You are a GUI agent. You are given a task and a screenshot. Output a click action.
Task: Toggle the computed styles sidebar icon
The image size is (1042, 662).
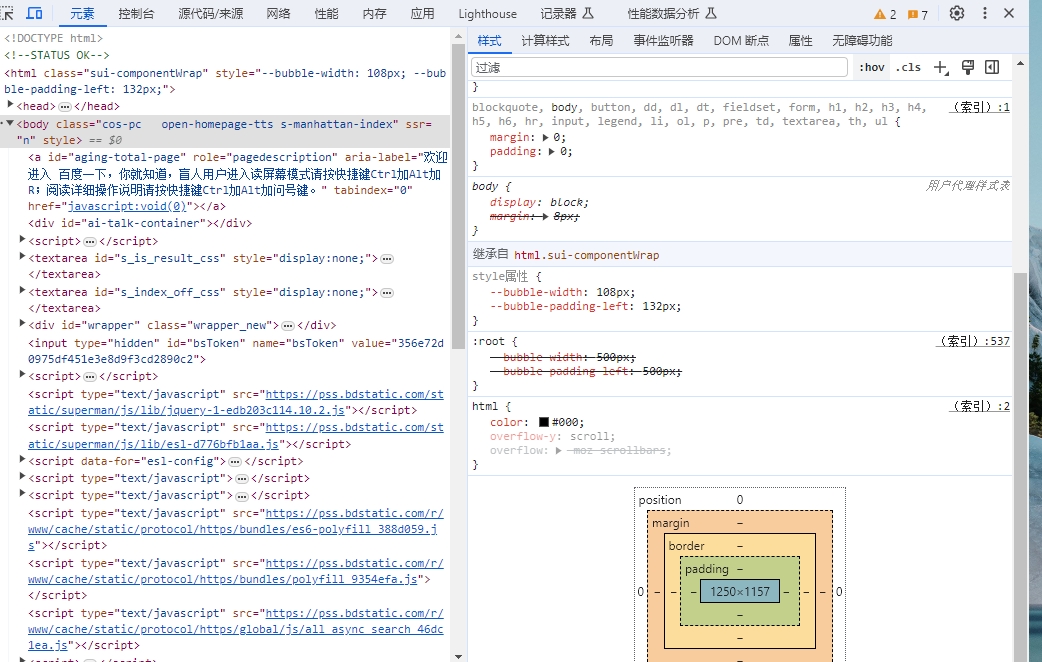tap(992, 67)
